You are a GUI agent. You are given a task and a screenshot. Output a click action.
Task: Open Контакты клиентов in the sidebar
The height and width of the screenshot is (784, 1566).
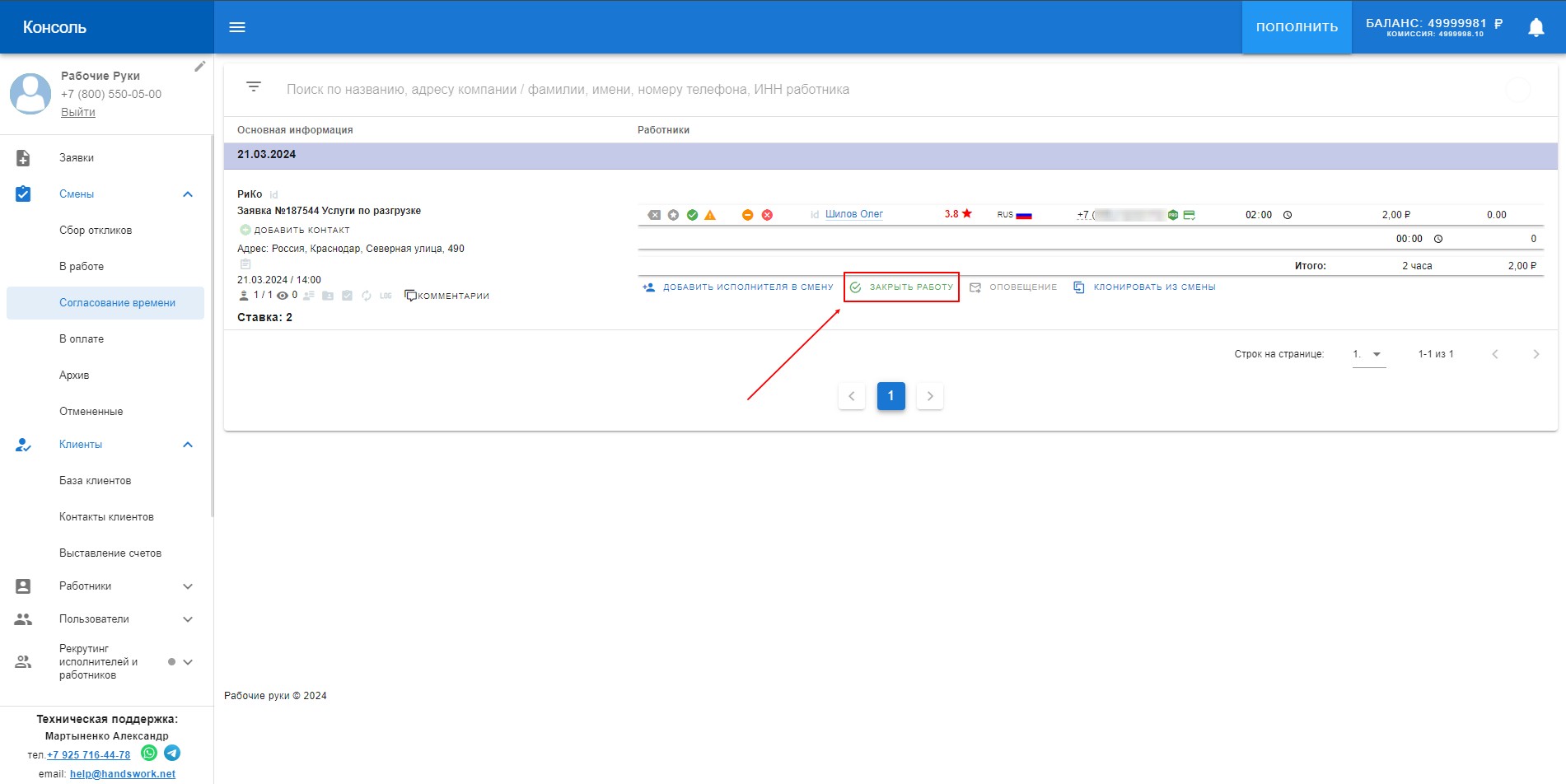pyautogui.click(x=106, y=517)
